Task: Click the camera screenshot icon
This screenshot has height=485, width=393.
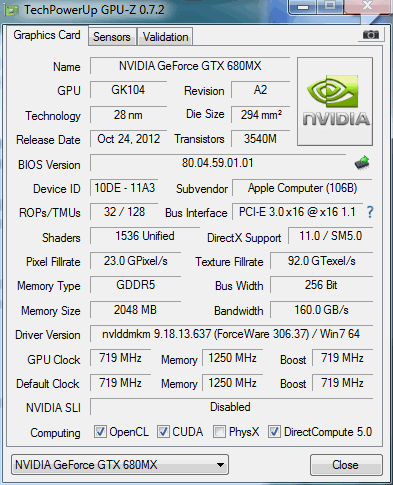Action: [370, 34]
